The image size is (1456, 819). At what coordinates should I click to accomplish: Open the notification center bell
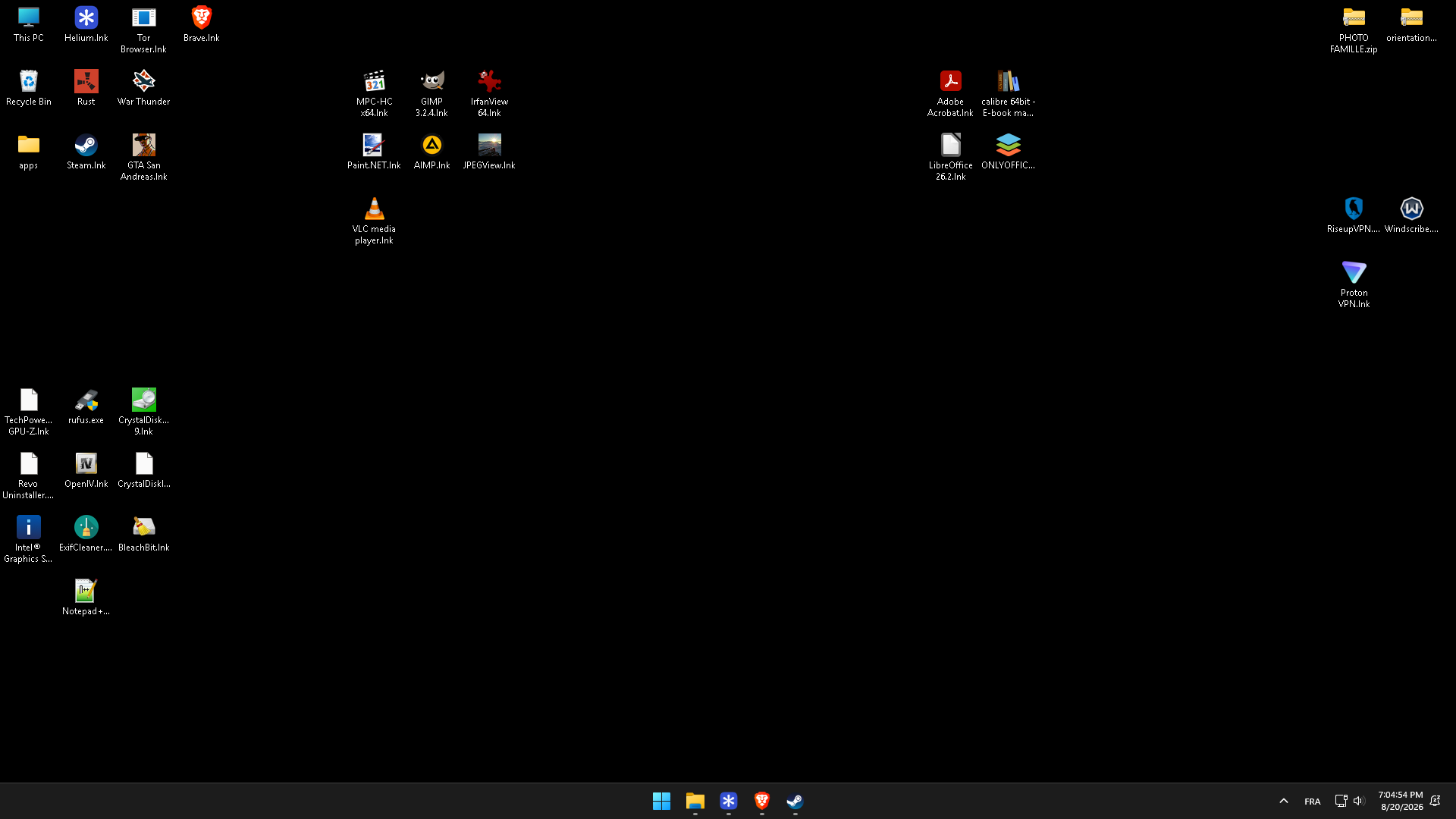click(x=1436, y=801)
